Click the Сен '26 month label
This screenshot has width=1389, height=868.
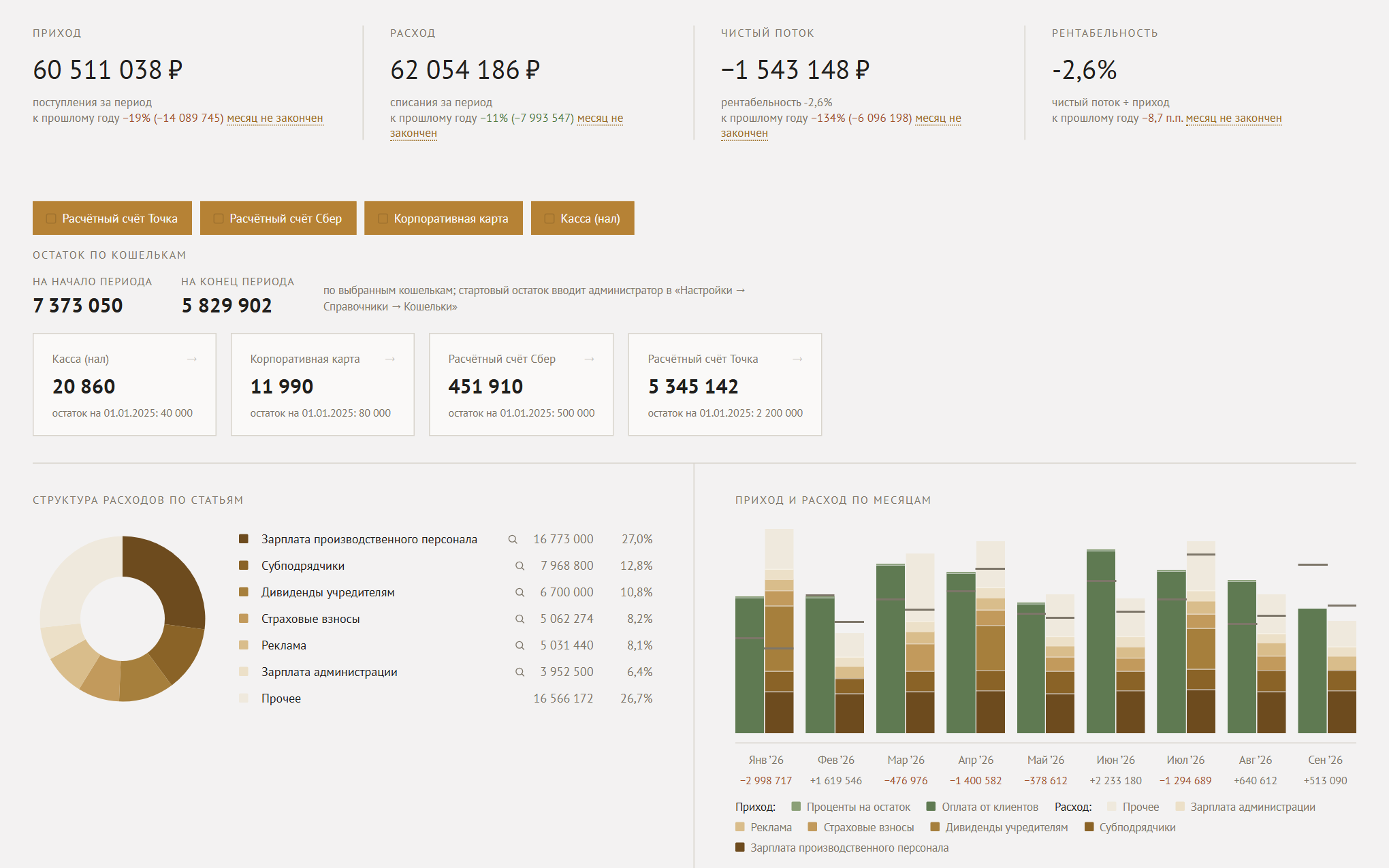[1326, 760]
